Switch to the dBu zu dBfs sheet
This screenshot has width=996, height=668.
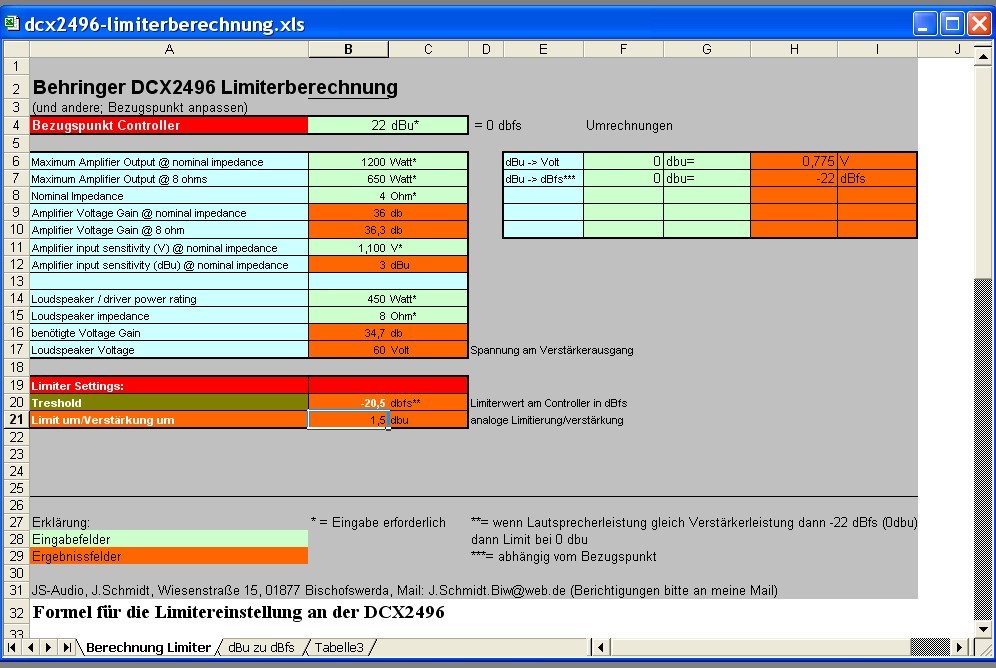click(x=261, y=648)
